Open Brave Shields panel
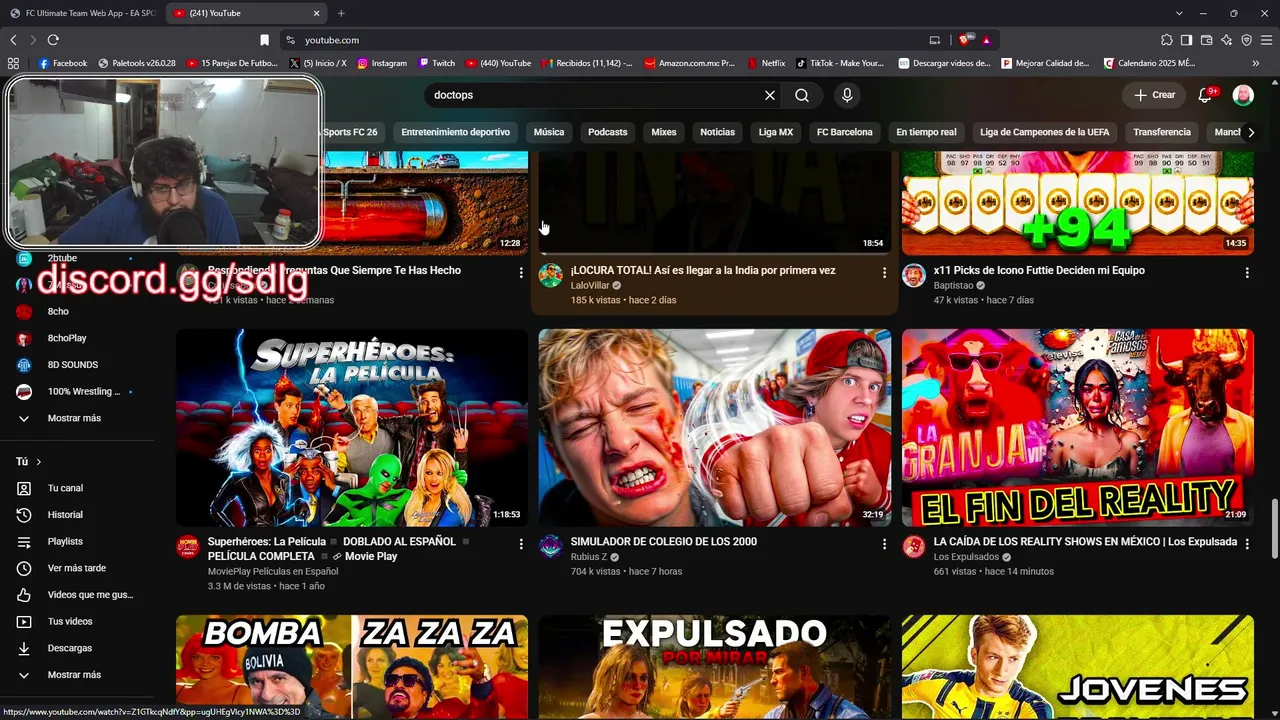Image resolution: width=1280 pixels, height=720 pixels. pyautogui.click(x=964, y=40)
